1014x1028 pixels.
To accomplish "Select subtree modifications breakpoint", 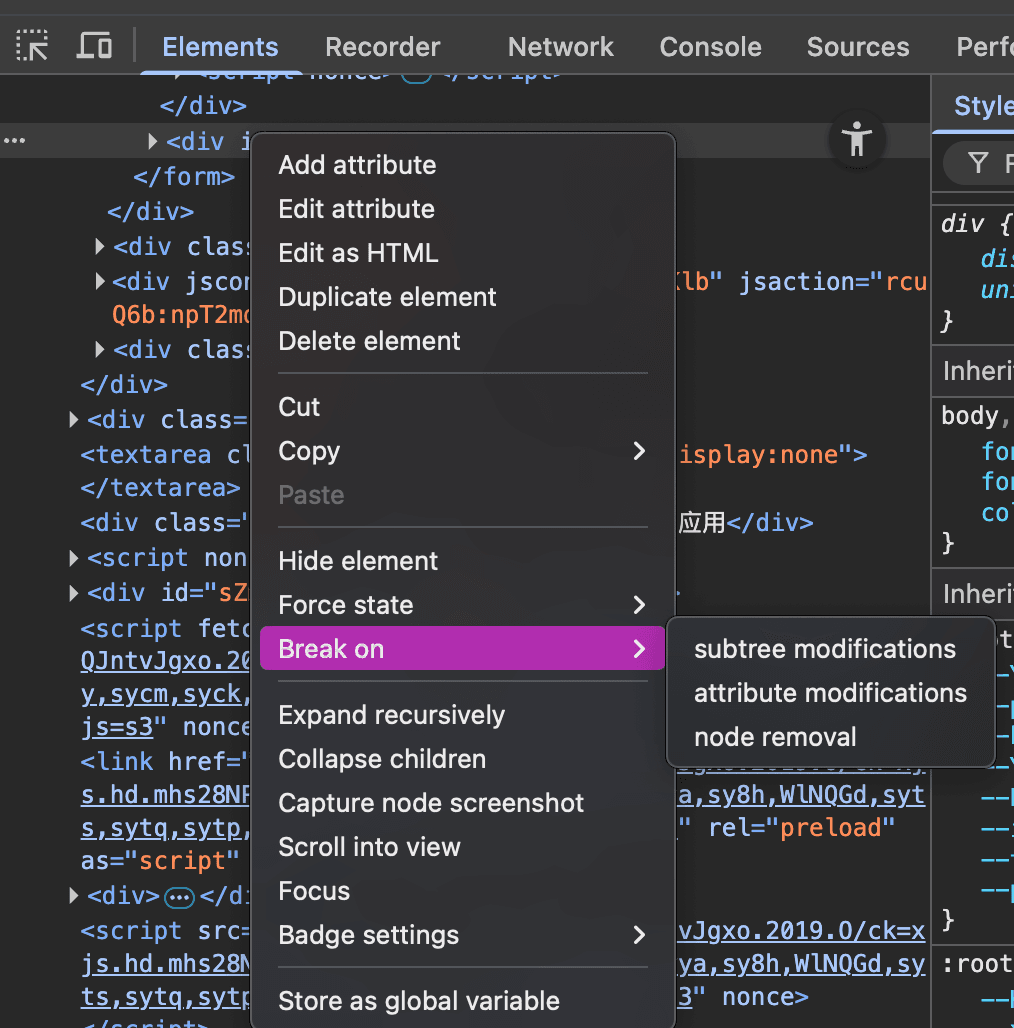I will (824, 649).
